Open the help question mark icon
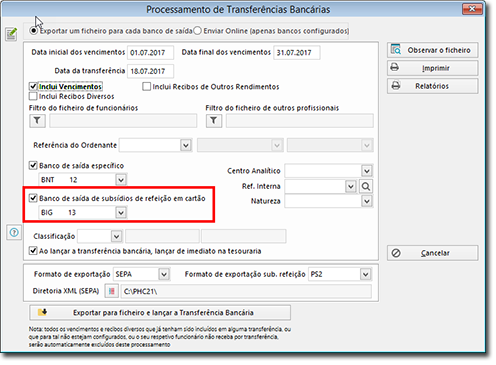The image size is (496, 365). (14, 232)
